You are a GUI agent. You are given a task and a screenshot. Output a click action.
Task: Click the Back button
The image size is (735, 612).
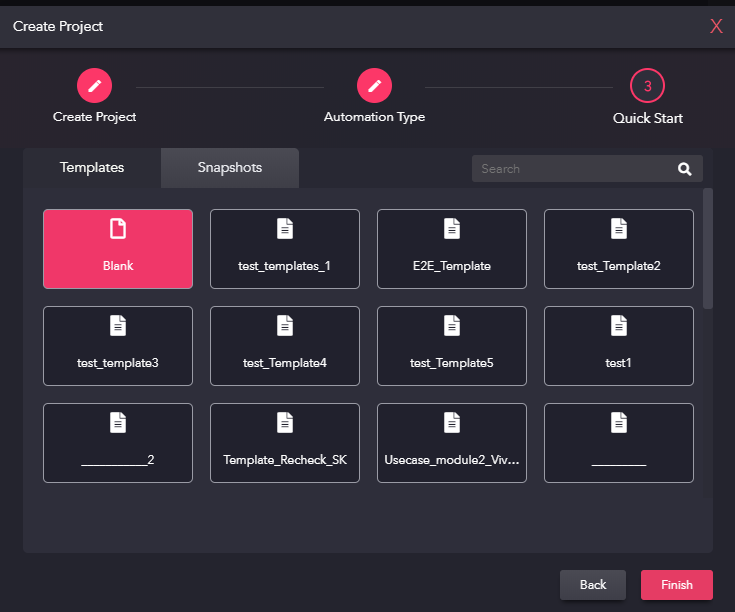click(x=592, y=585)
